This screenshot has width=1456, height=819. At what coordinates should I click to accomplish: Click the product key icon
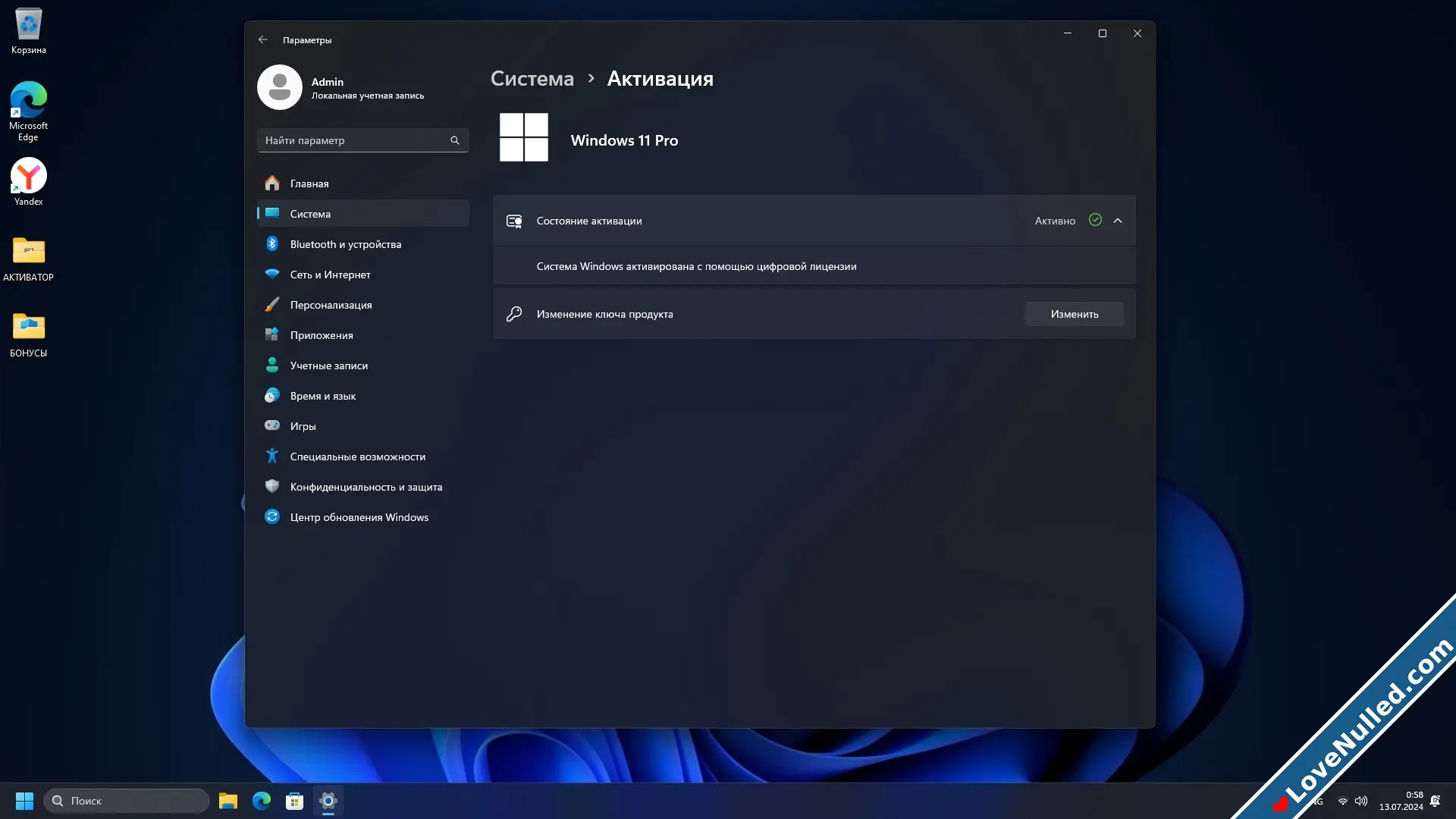coord(514,314)
